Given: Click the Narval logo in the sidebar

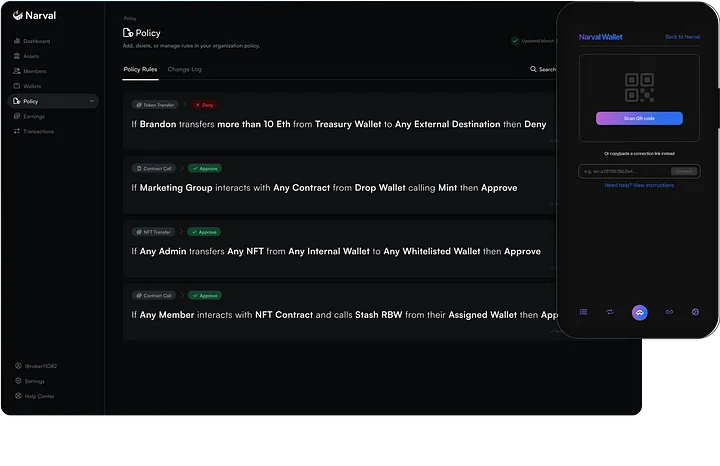Looking at the screenshot, I should (x=34, y=16).
